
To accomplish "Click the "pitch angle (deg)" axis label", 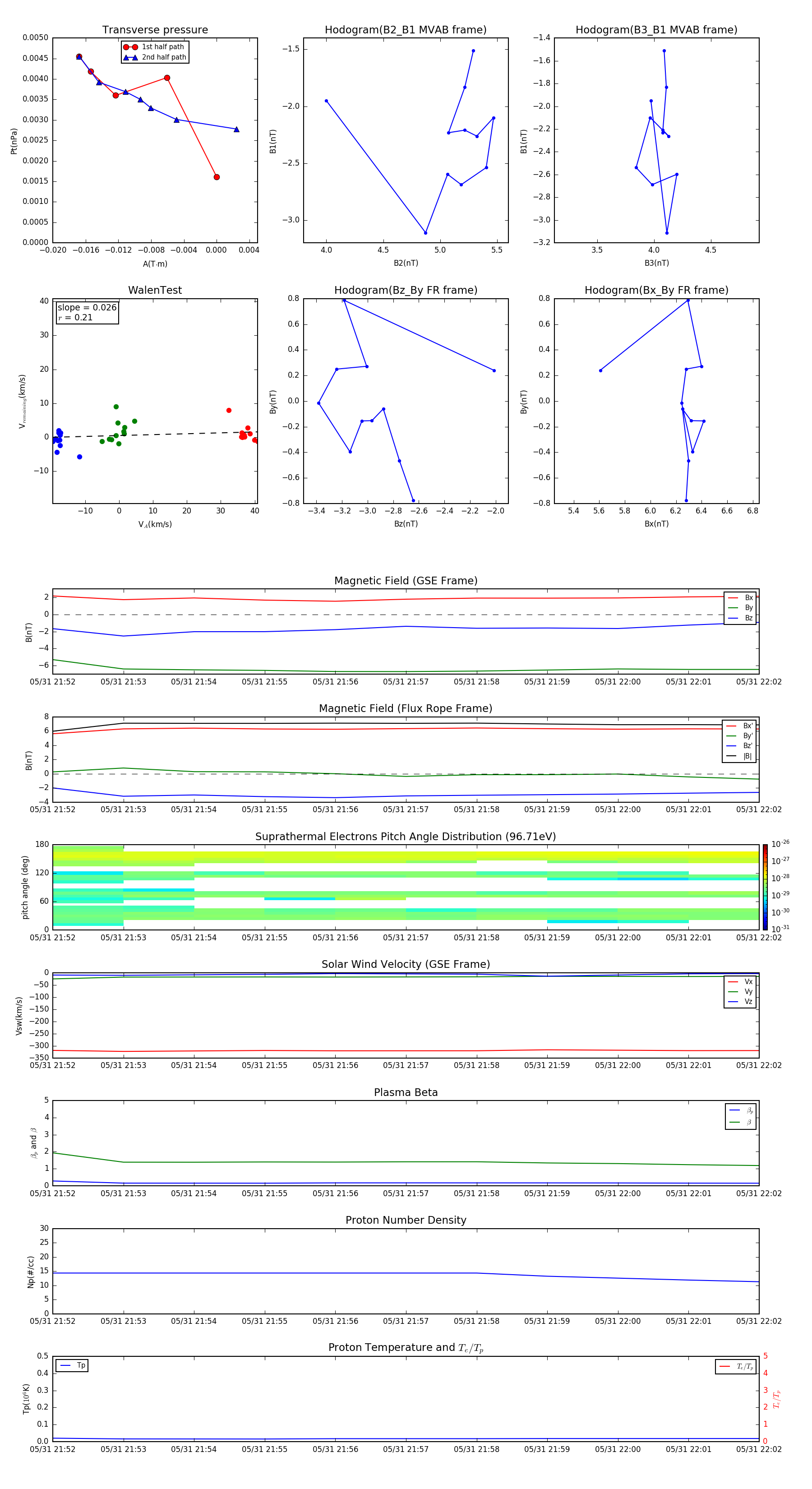I will coord(25,887).
